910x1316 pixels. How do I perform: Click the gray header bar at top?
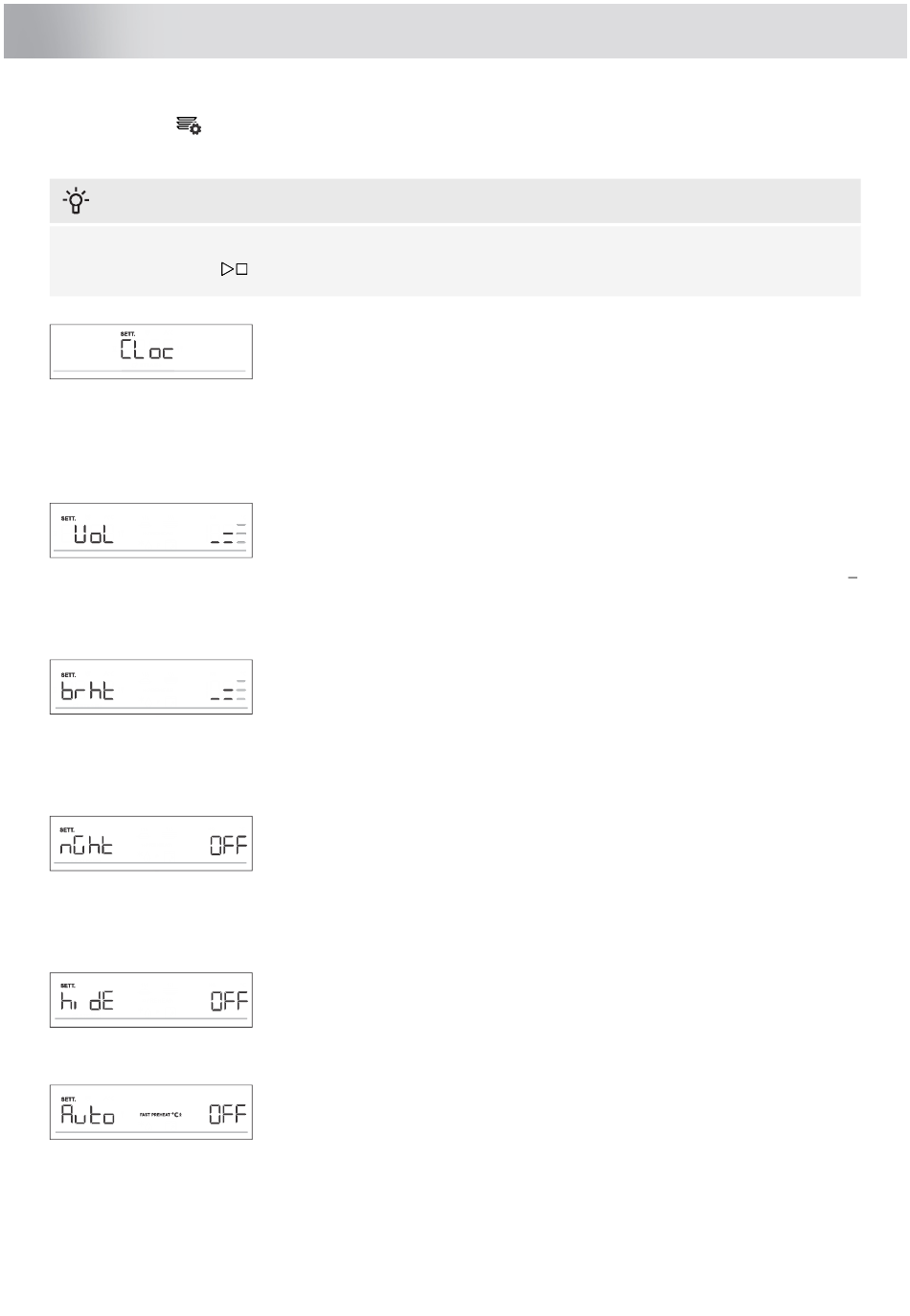455,31
